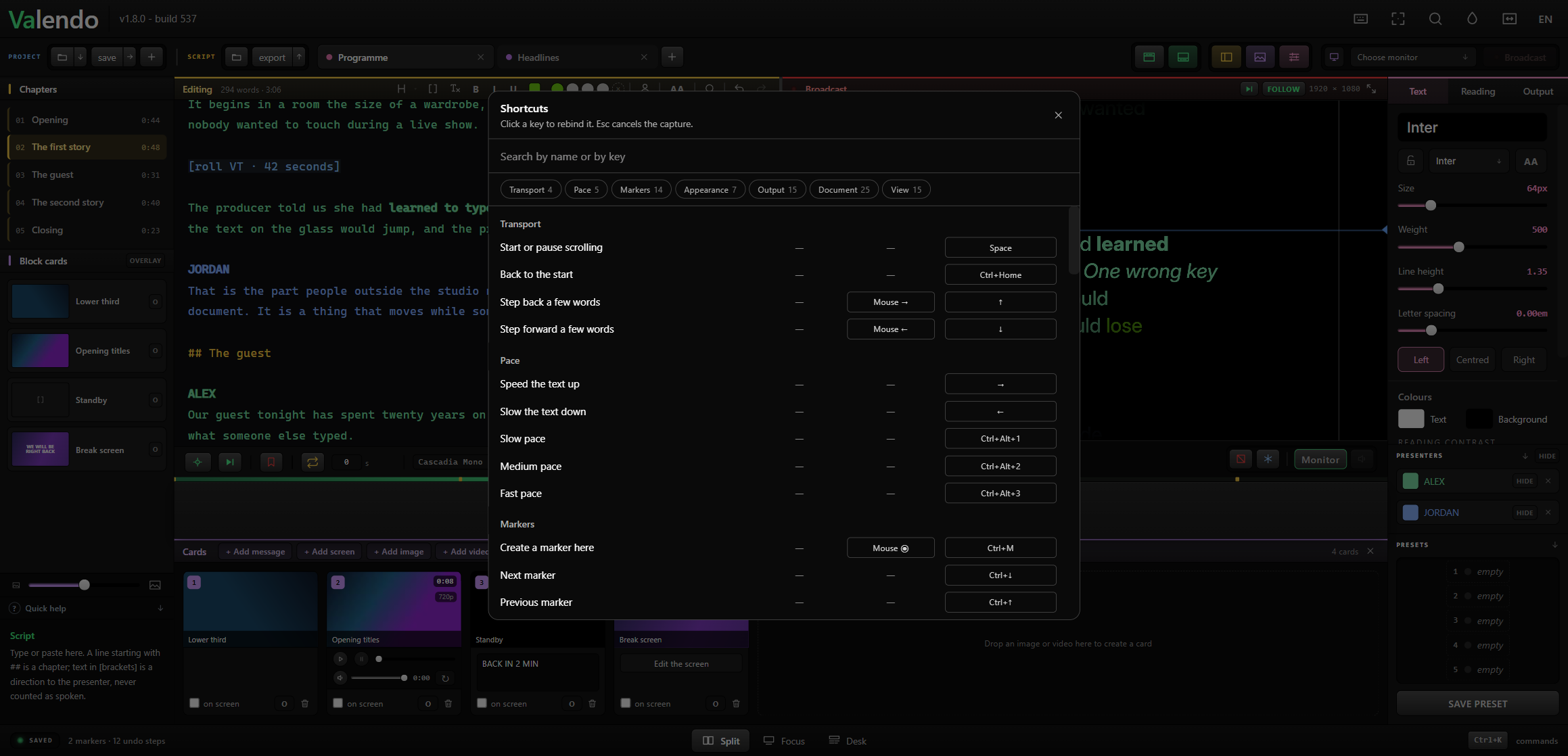Focus the Search by name or by key field
This screenshot has width=1568, height=756.
click(783, 156)
